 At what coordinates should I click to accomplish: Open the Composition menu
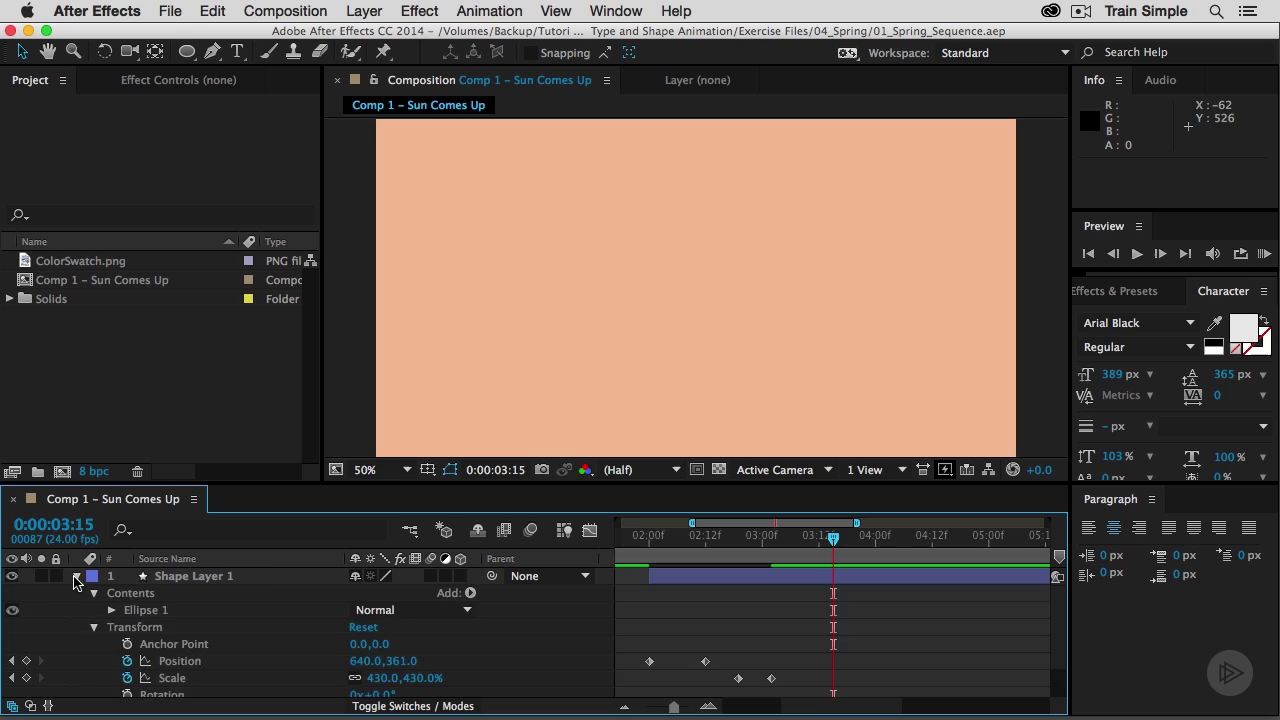pos(285,11)
